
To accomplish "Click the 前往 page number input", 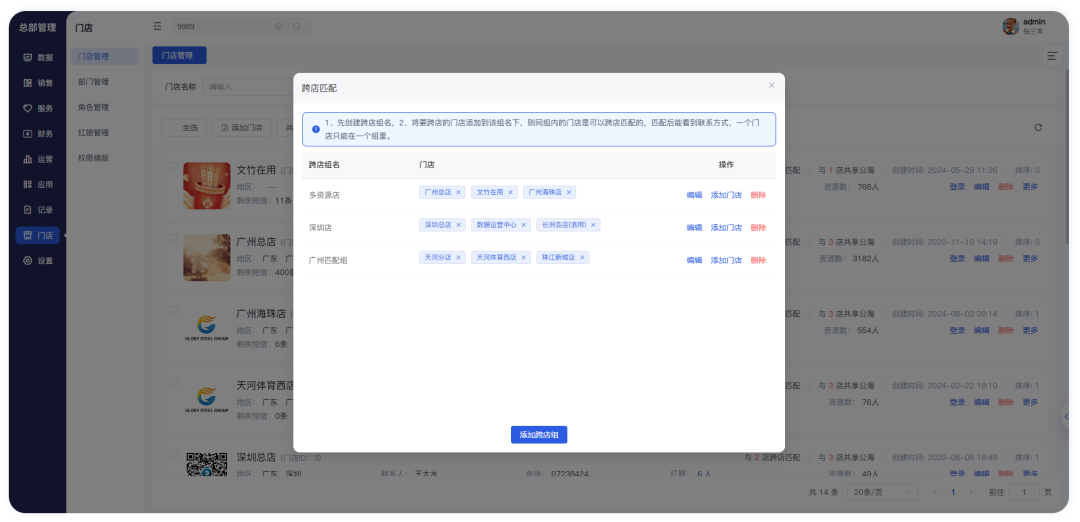I will (x=1024, y=492).
